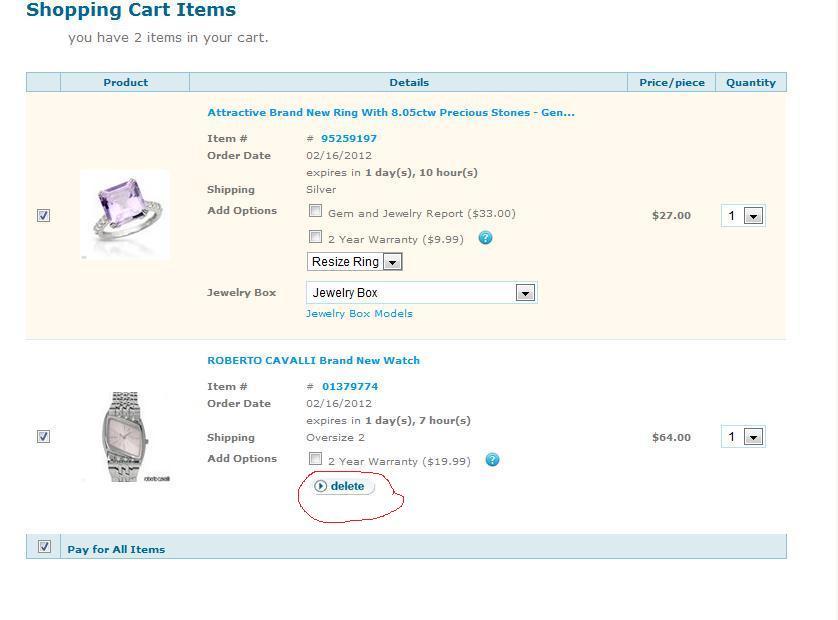Click the delete arrow icon under the watch

pyautogui.click(x=321, y=486)
